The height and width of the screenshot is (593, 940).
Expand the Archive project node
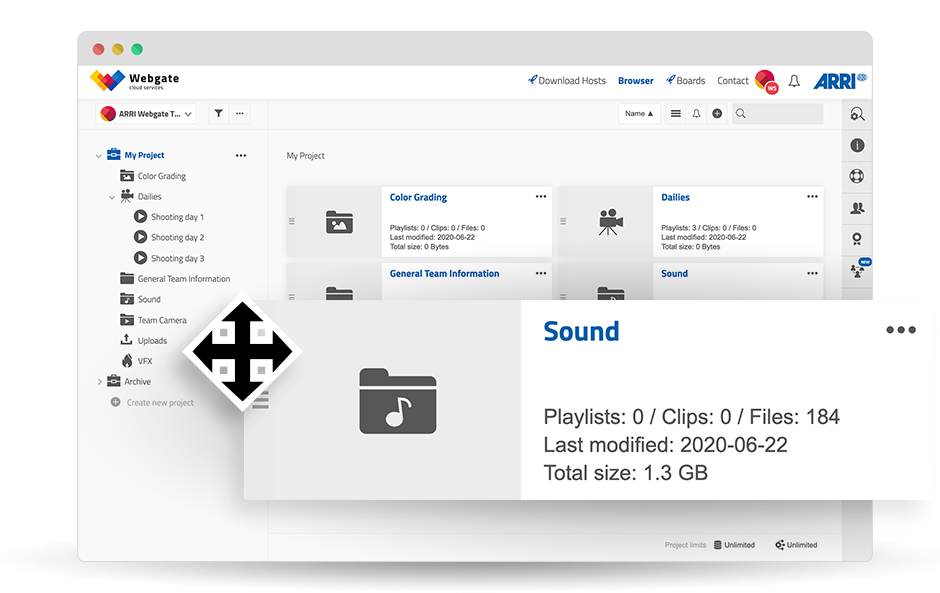[x=98, y=382]
